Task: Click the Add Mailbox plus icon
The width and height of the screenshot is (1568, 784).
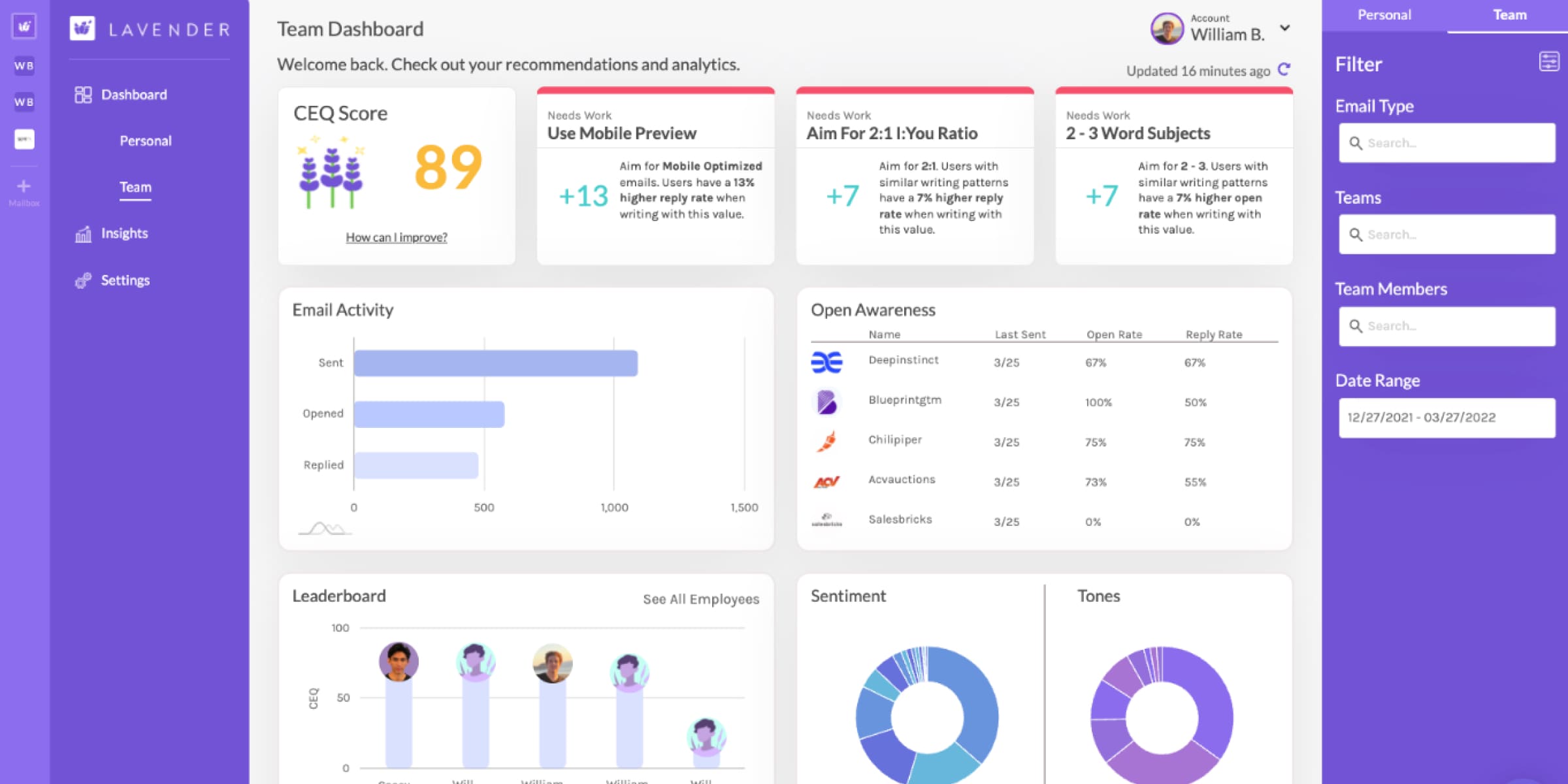Action: pyautogui.click(x=24, y=187)
